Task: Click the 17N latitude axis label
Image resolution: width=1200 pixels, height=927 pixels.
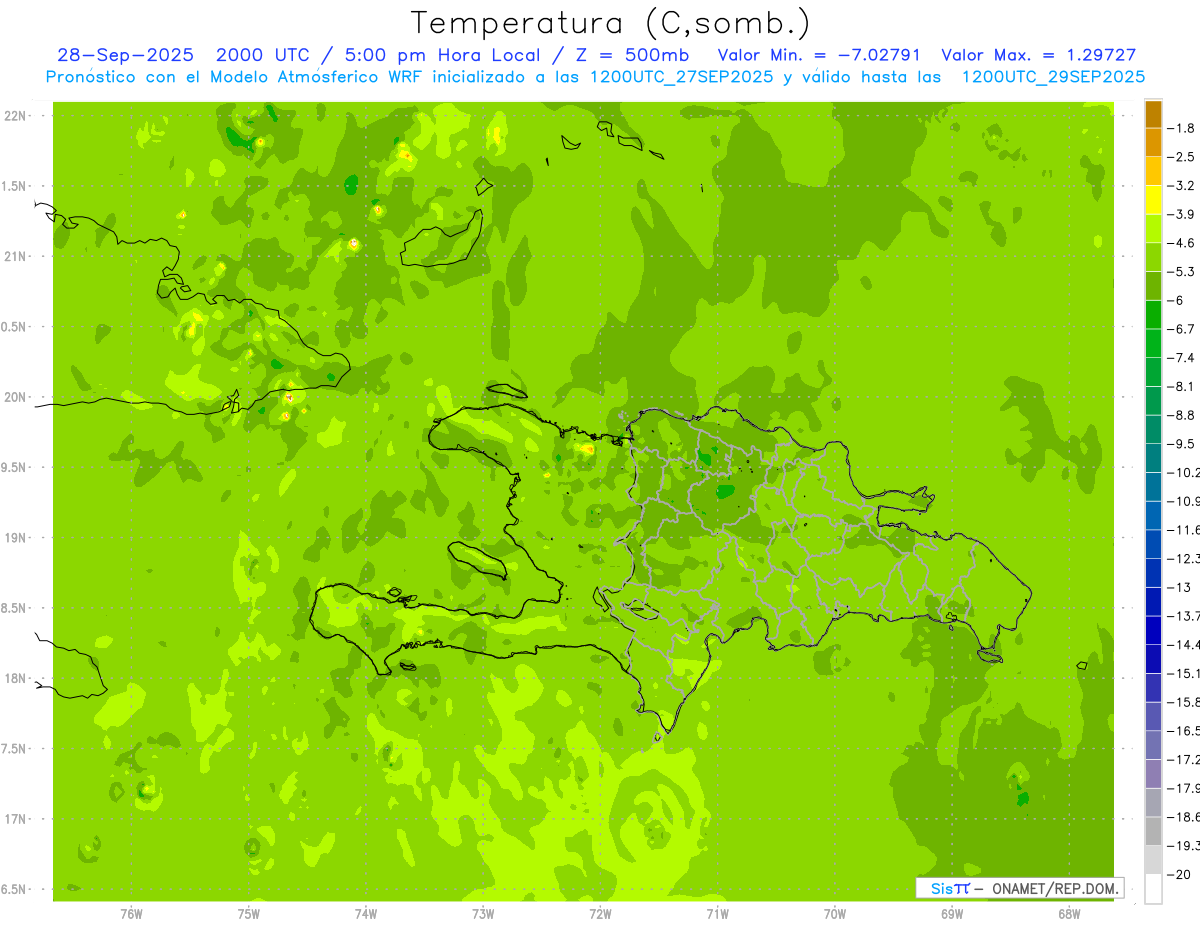Action: 15,819
